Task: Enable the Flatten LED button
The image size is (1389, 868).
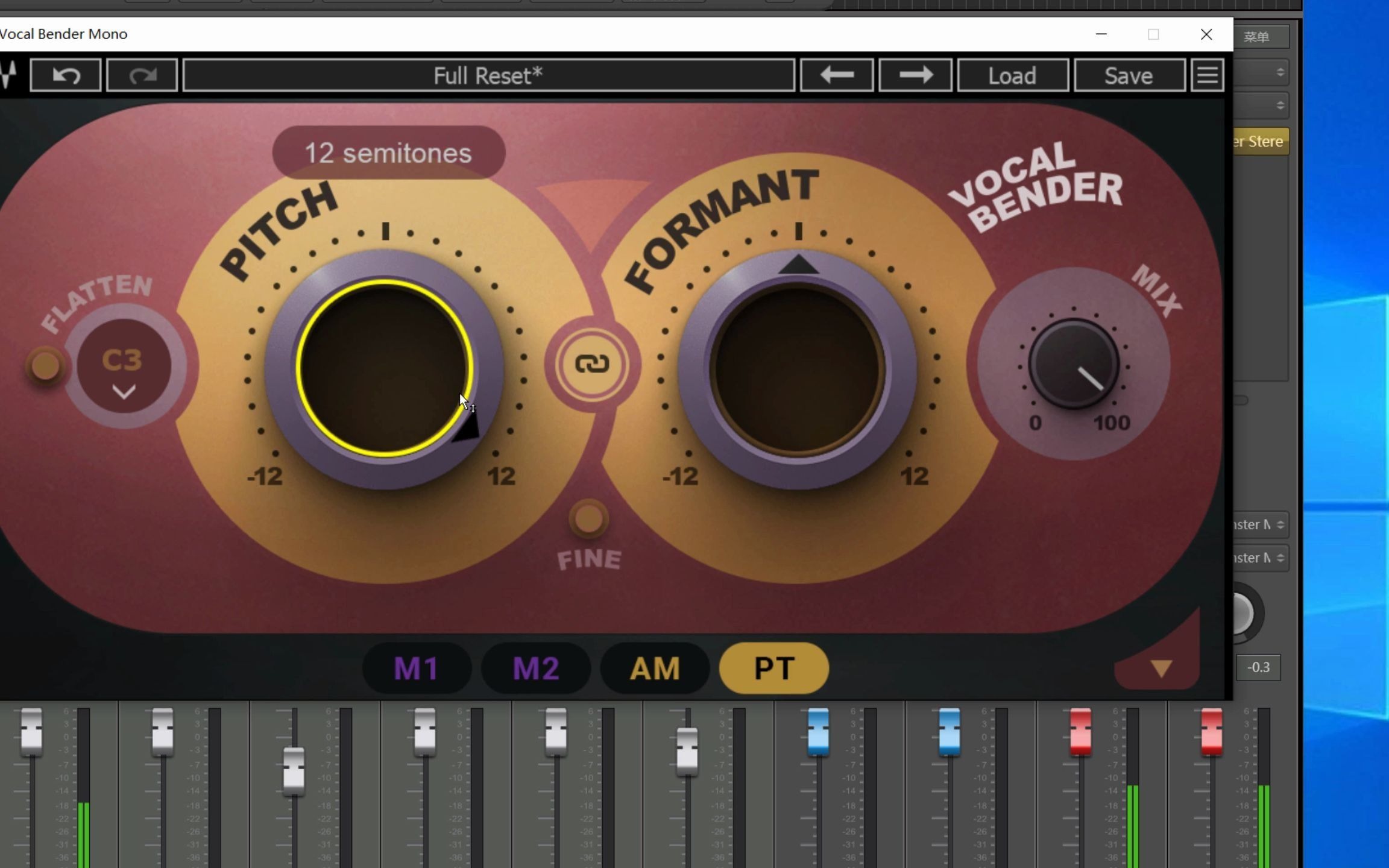Action: tap(45, 366)
